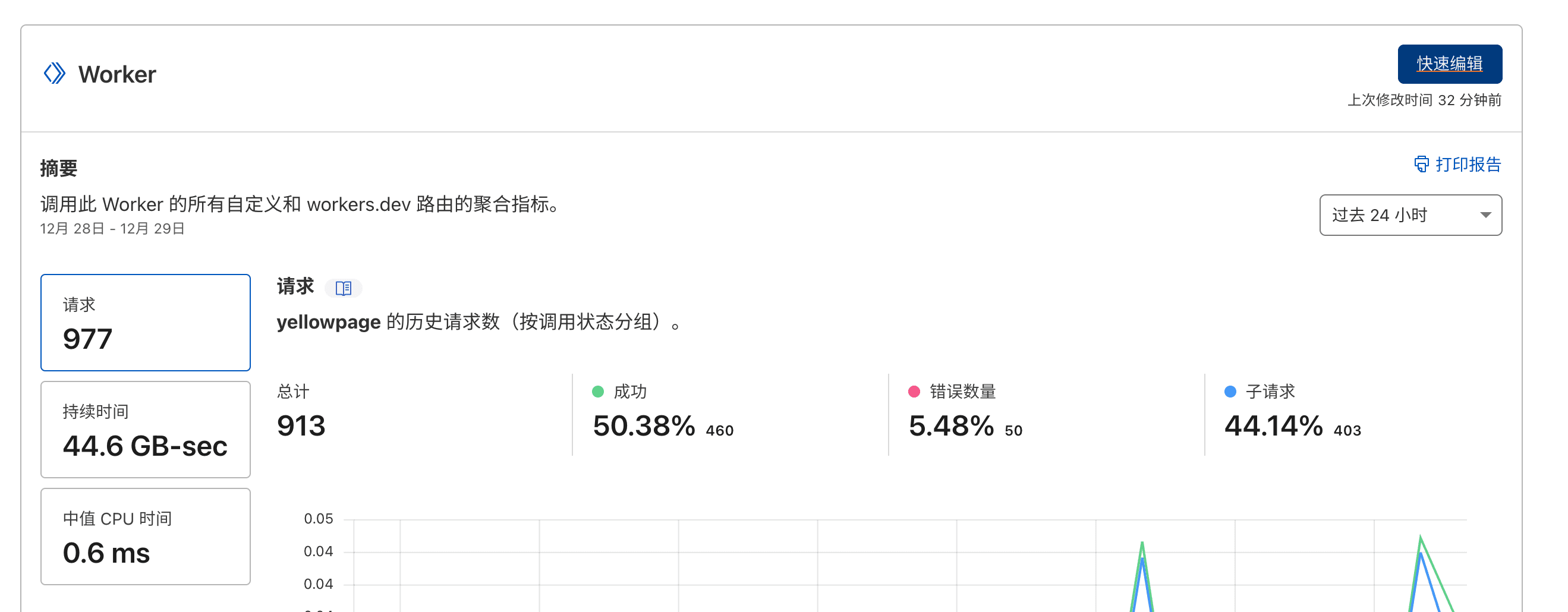The width and height of the screenshot is (1568, 612).
Task: Toggle the 错误数量 series in the legend
Action: click(952, 392)
